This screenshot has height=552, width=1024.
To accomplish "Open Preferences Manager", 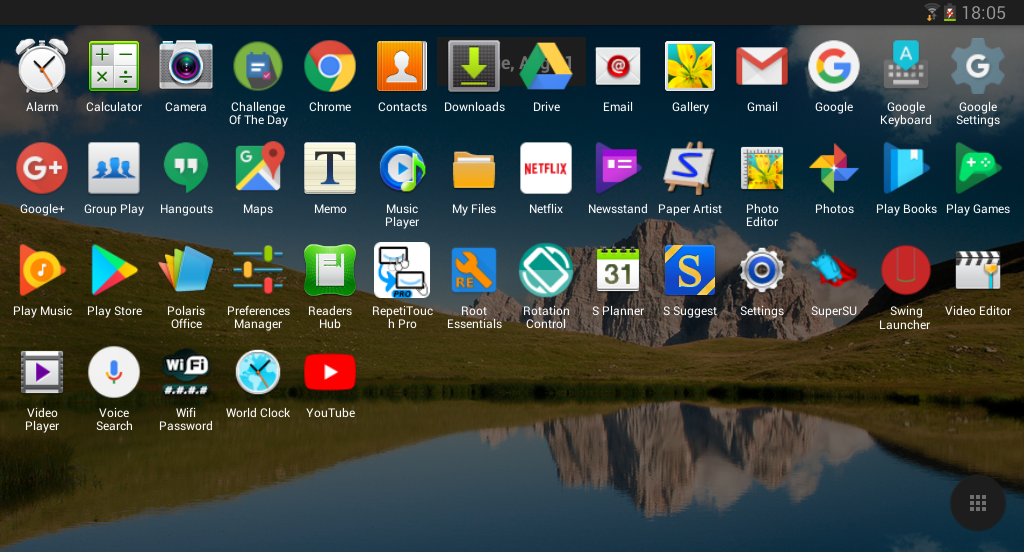I will point(258,269).
